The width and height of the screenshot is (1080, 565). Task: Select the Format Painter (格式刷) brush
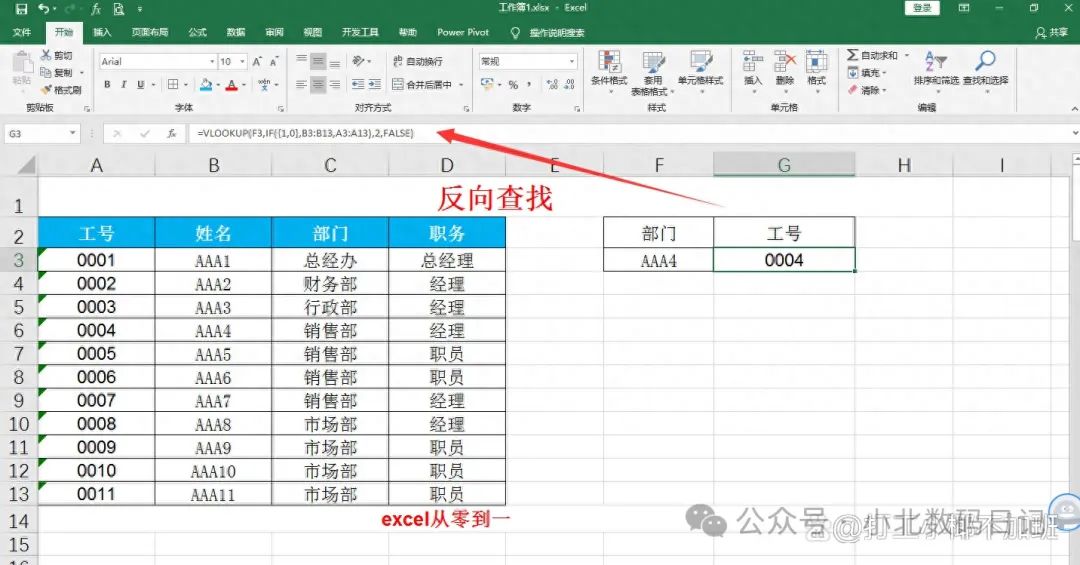tap(46, 90)
